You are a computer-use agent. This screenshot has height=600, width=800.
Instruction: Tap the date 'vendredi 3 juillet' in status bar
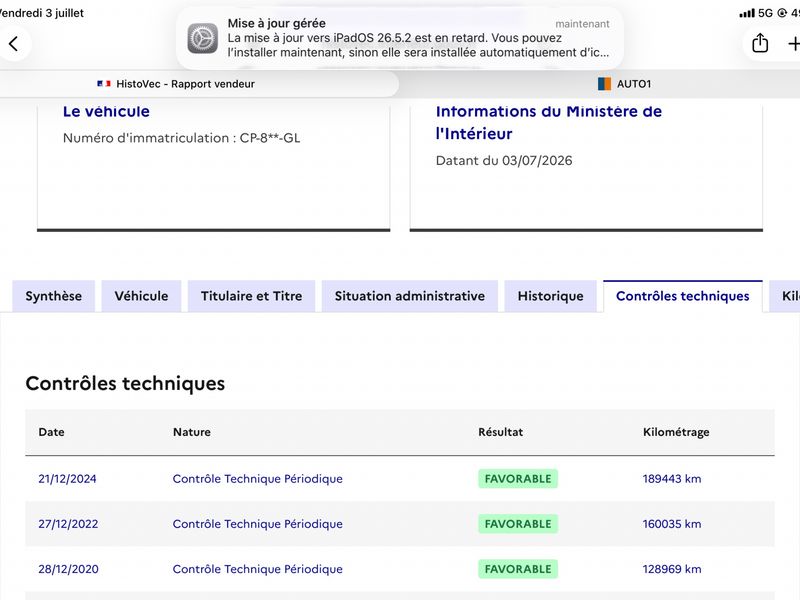pos(42,13)
